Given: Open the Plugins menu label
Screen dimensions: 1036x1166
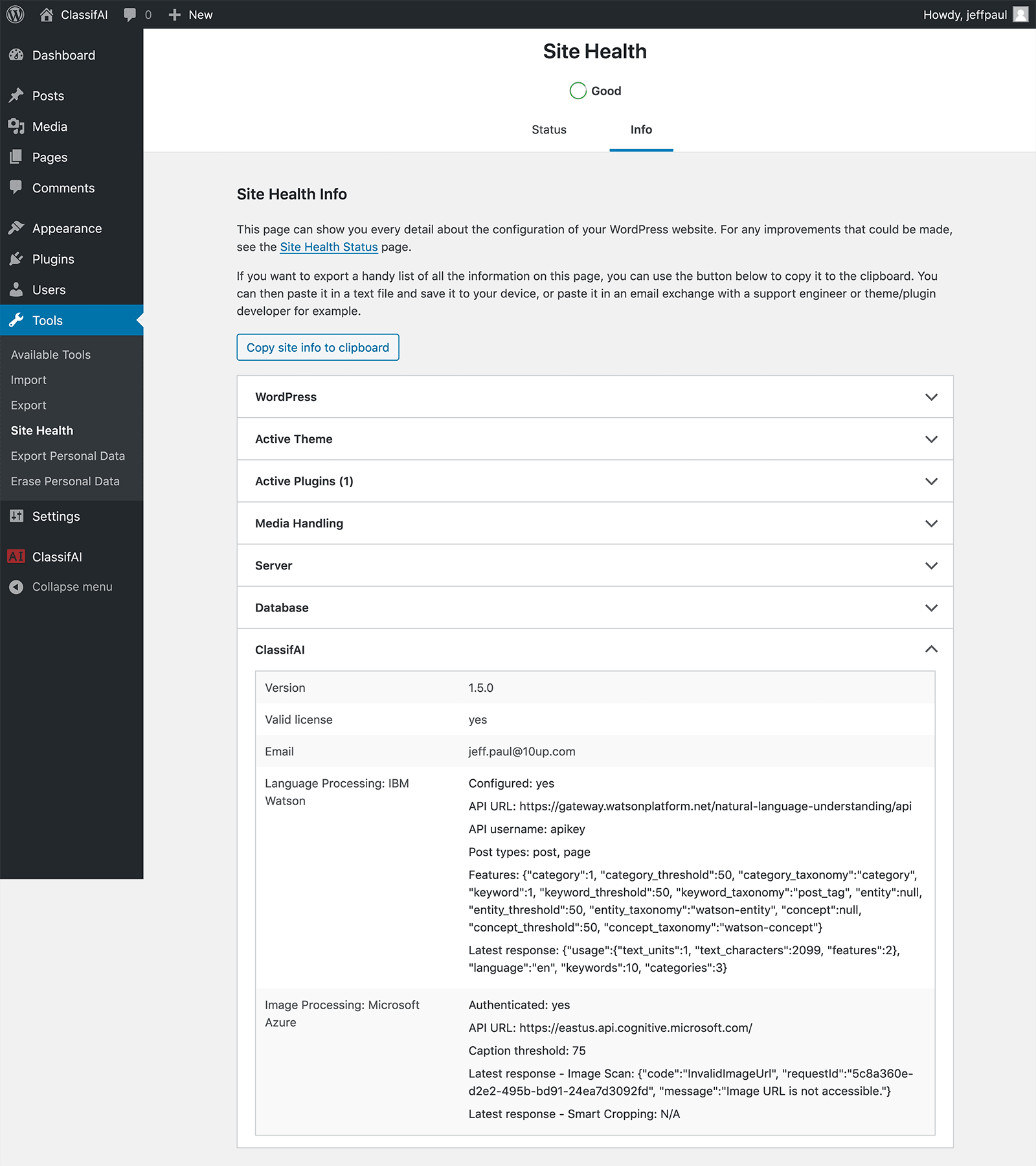Looking at the screenshot, I should [x=53, y=259].
